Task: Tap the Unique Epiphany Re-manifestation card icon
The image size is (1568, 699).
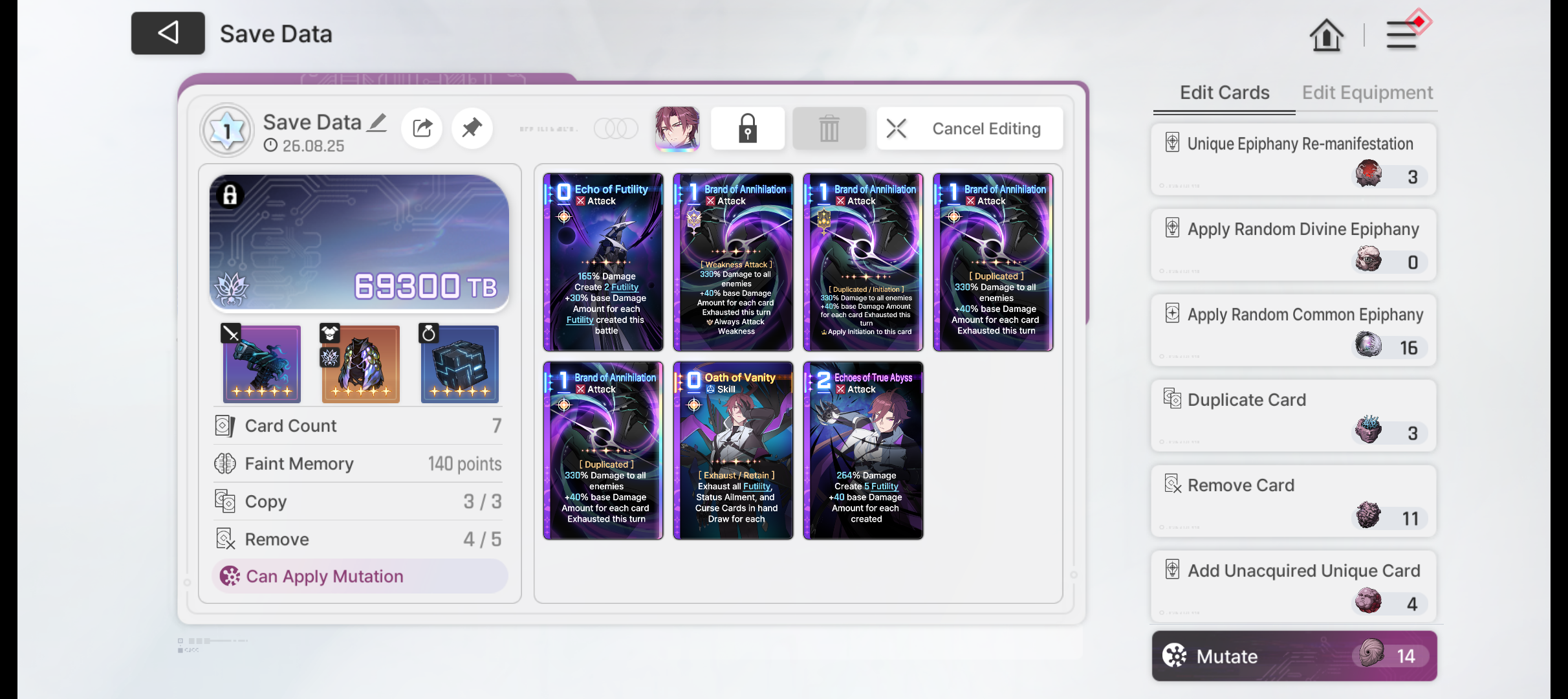Action: [x=1172, y=142]
